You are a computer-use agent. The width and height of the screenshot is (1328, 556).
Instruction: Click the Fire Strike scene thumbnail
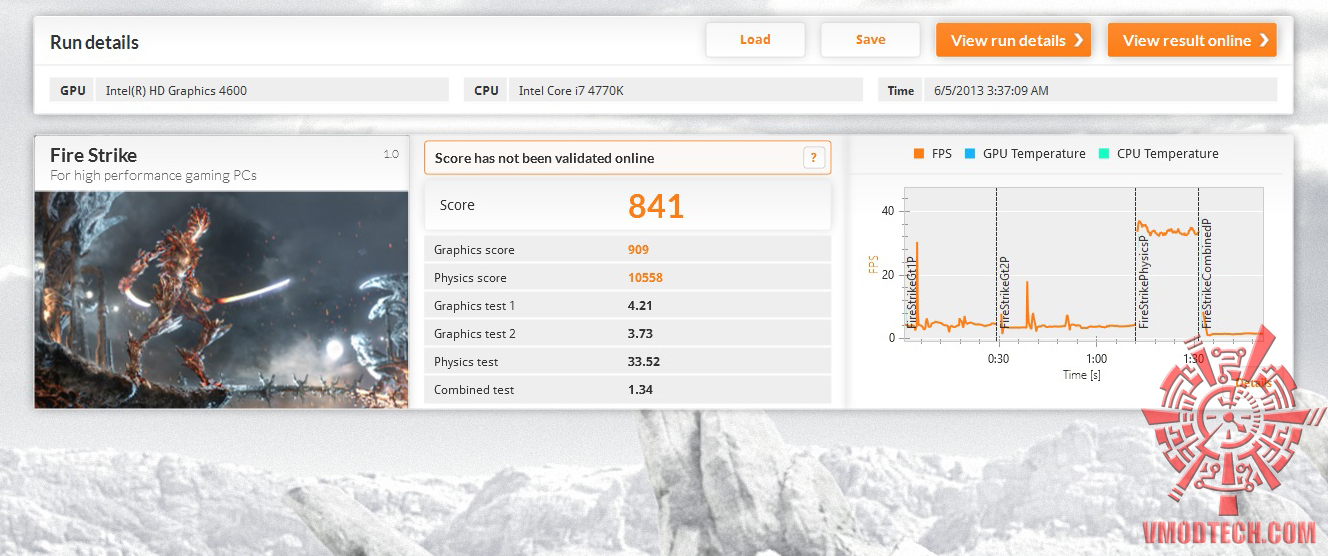click(222, 299)
